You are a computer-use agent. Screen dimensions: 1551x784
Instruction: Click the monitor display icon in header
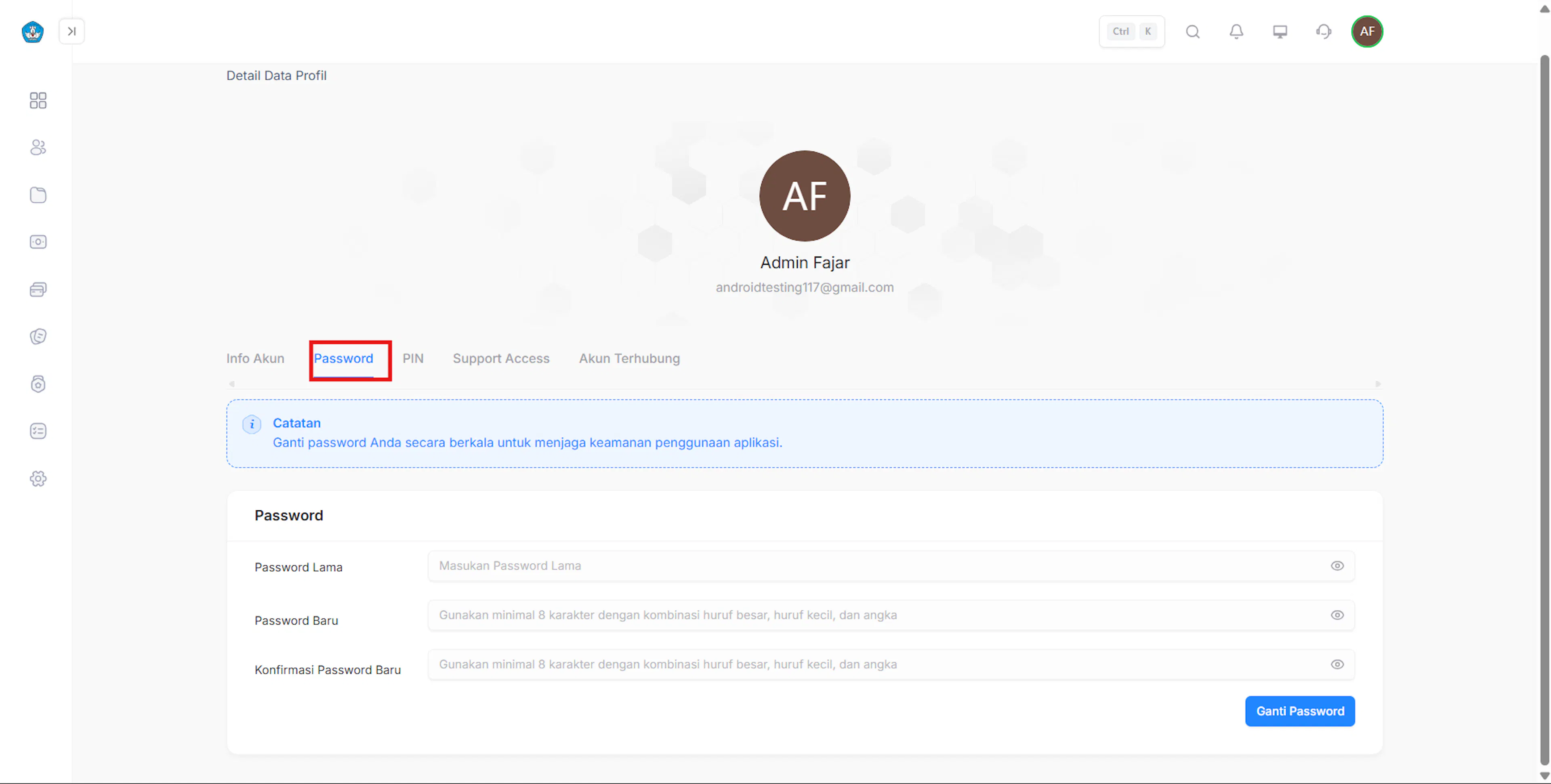tap(1280, 31)
